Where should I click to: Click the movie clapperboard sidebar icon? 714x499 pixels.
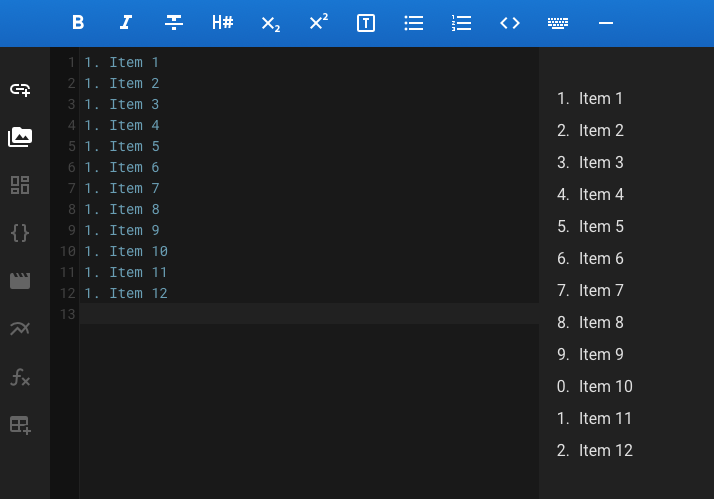pyautogui.click(x=20, y=281)
